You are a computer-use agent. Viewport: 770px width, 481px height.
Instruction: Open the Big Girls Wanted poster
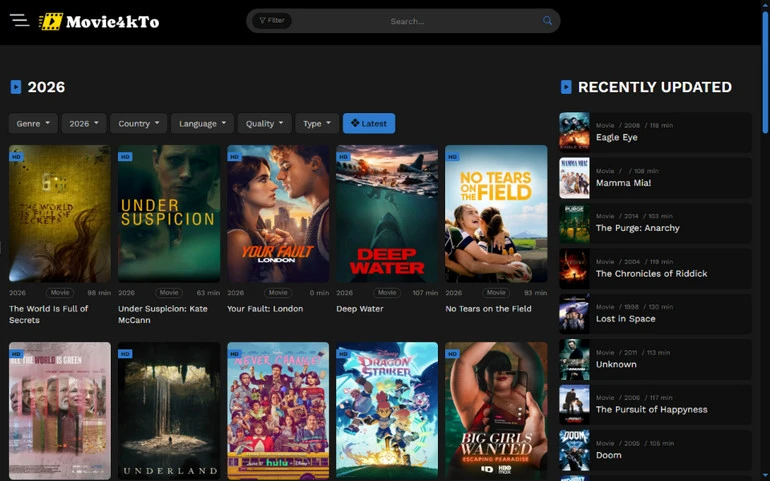point(496,411)
